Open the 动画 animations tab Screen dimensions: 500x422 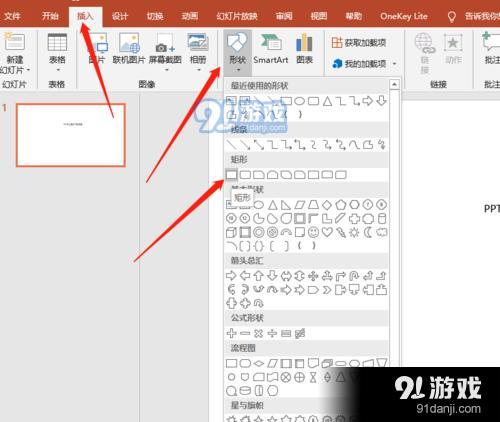[x=190, y=16]
